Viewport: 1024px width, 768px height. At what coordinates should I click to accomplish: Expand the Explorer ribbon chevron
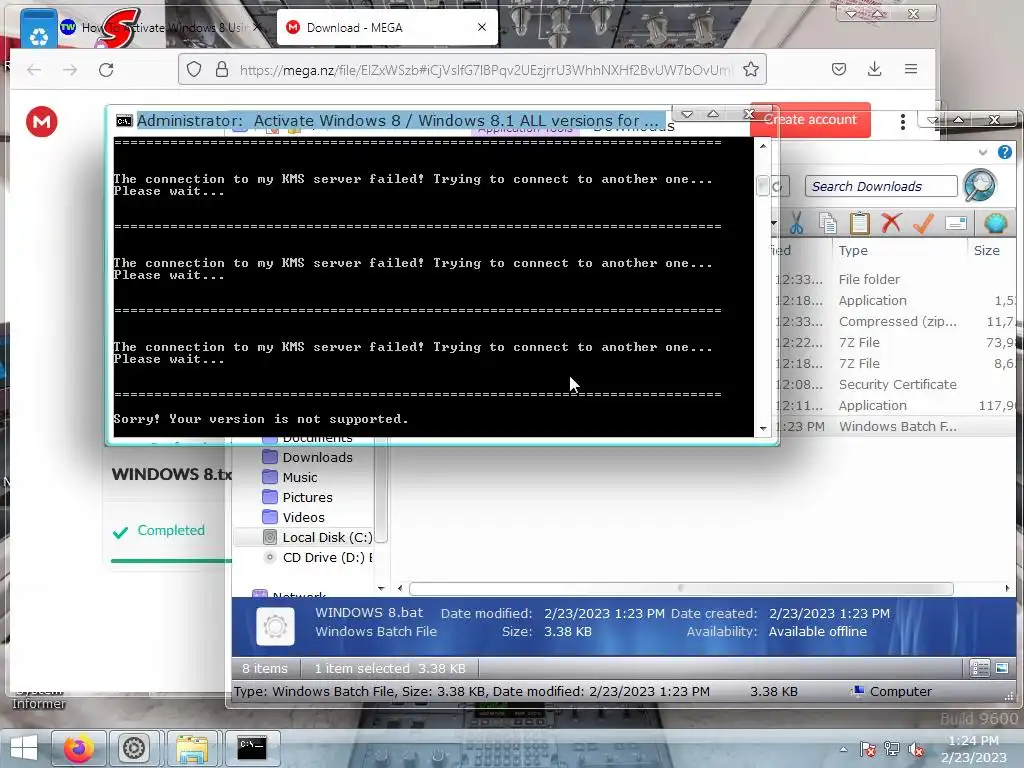pyautogui.click(x=983, y=152)
